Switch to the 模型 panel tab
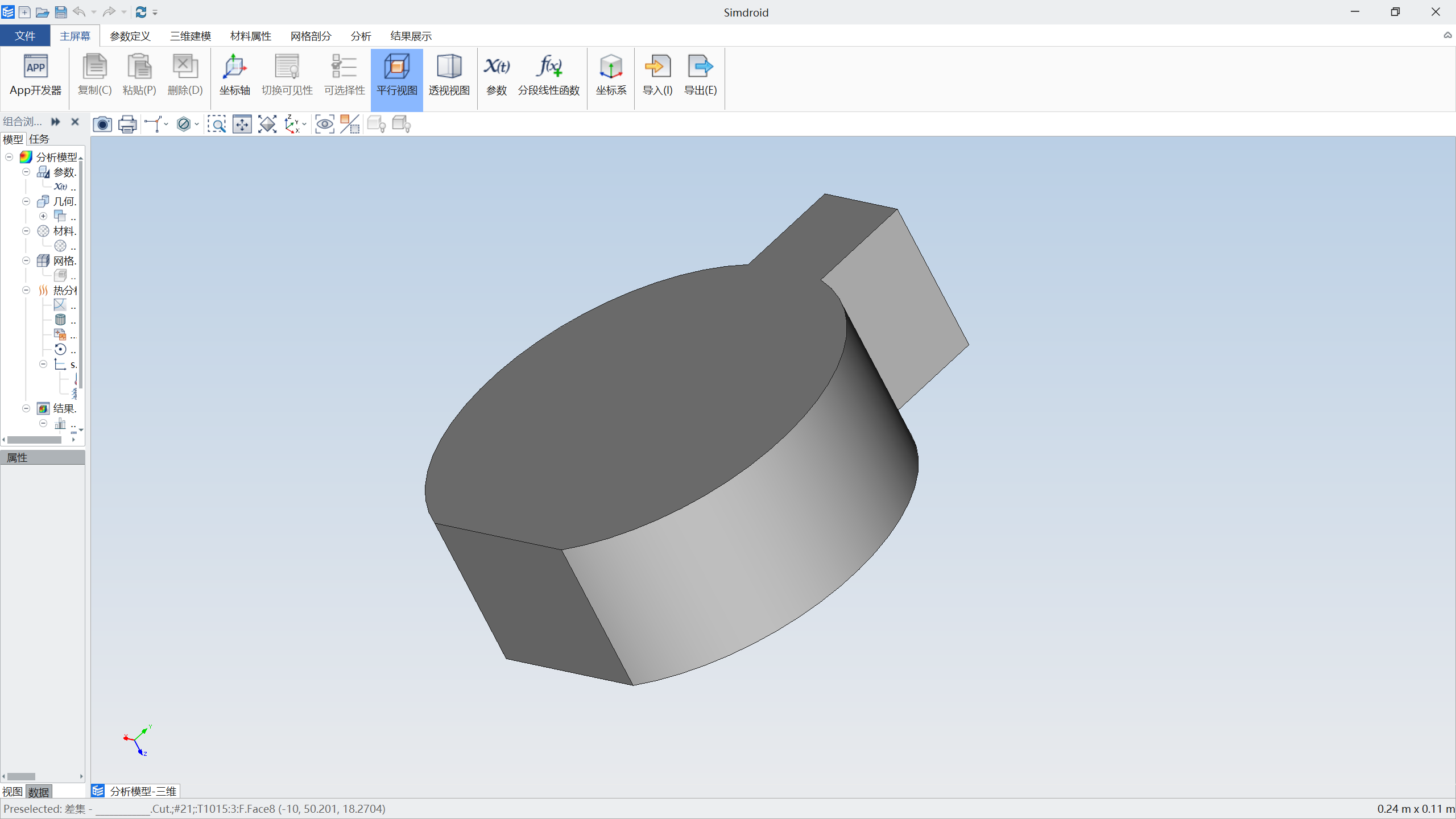The height and width of the screenshot is (819, 1456). click(x=13, y=139)
